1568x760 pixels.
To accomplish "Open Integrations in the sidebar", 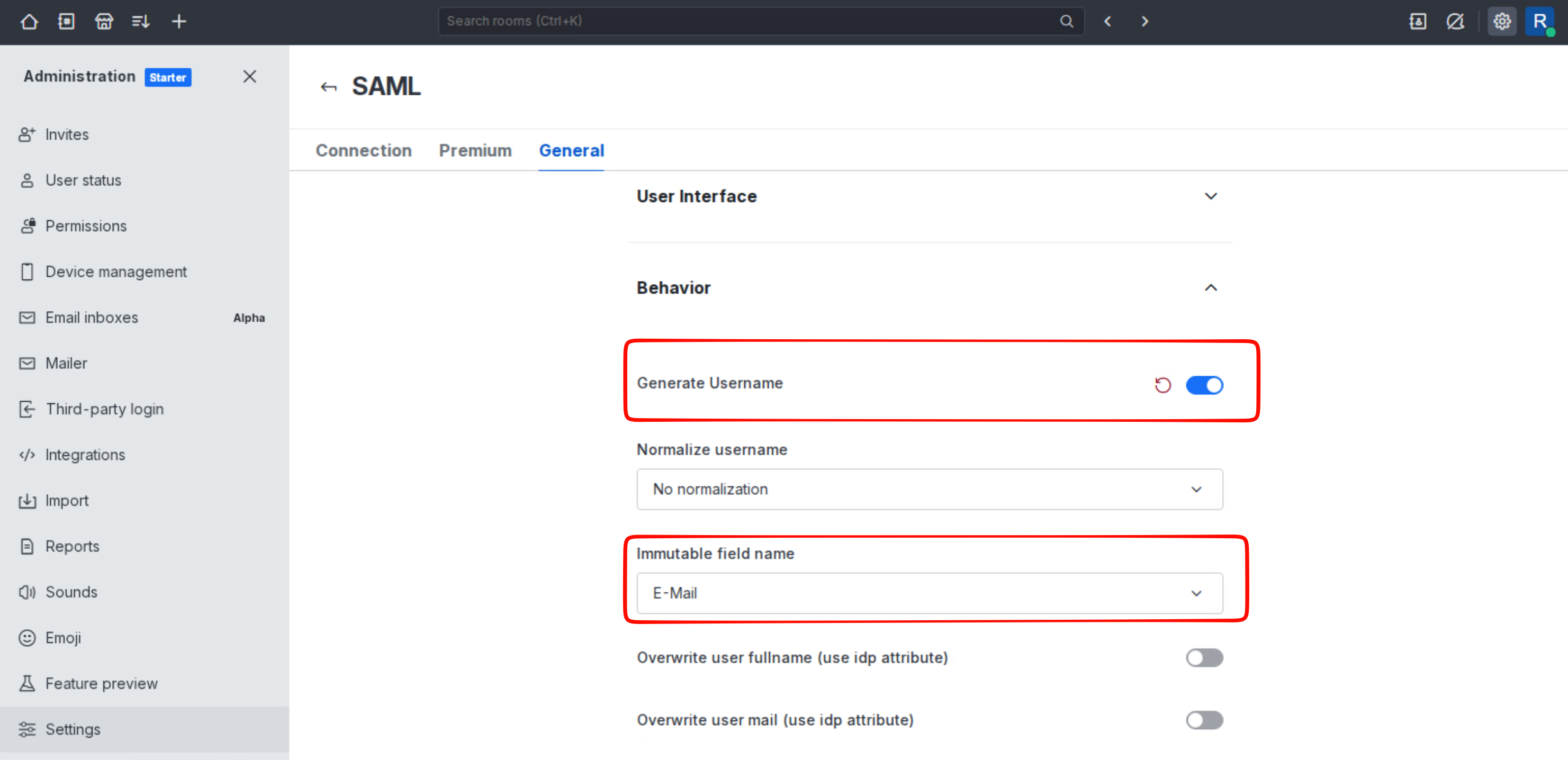I will pyautogui.click(x=145, y=455).
